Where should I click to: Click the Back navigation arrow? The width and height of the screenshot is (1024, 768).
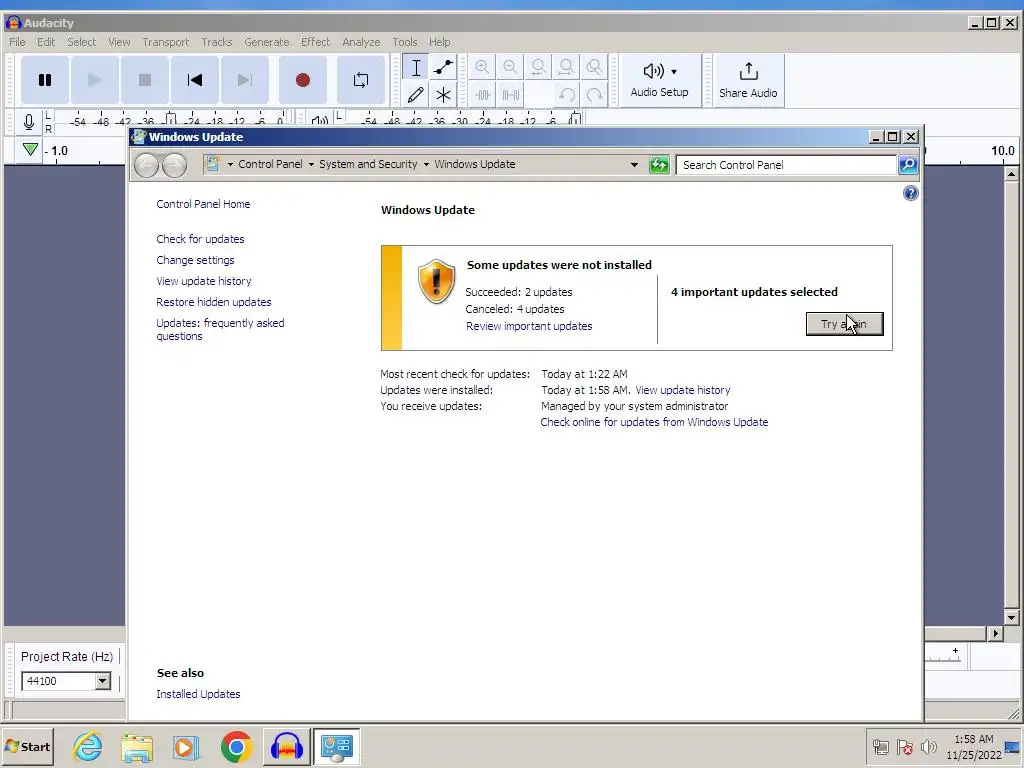click(146, 165)
